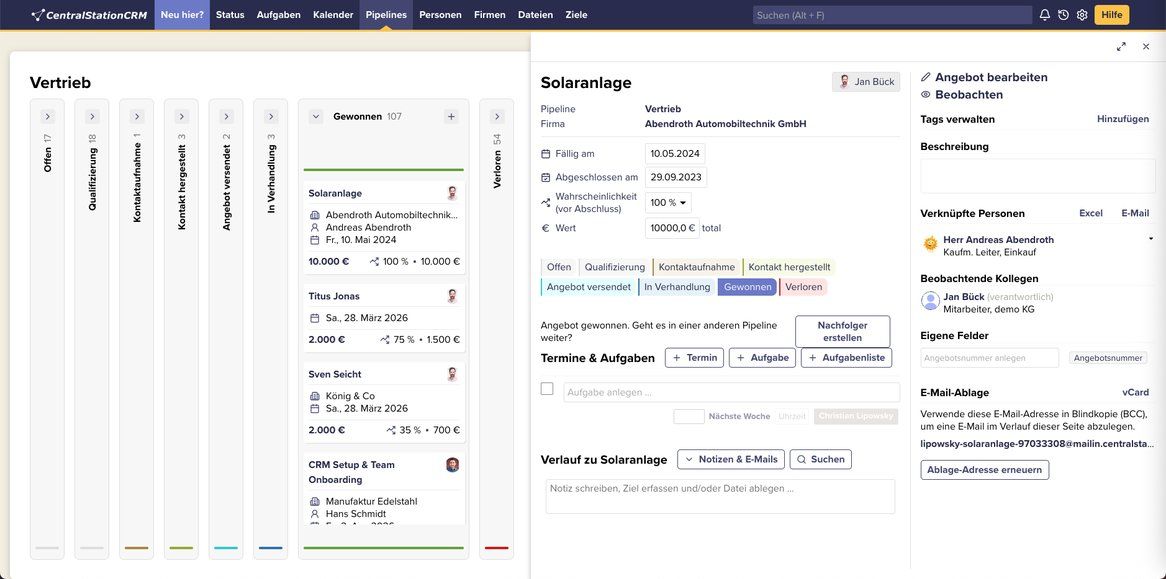Viewport: 1166px width, 579px height.
Task: Open the Notizen & E-Mails filter dropdown
Action: tap(731, 459)
